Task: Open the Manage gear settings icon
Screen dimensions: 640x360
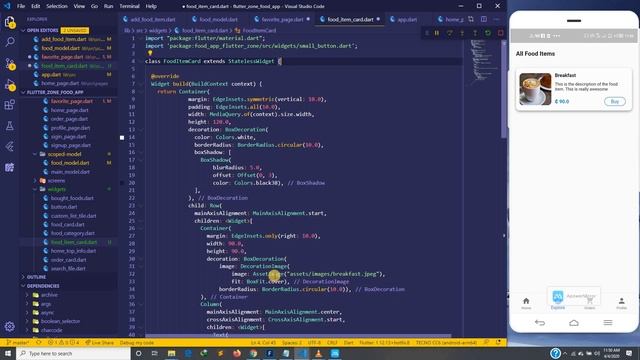Action: (x=10, y=326)
